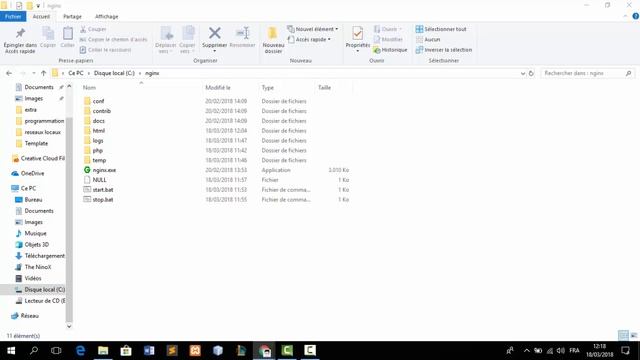Click the Rechercher dans nginx search field

pyautogui.click(x=587, y=73)
